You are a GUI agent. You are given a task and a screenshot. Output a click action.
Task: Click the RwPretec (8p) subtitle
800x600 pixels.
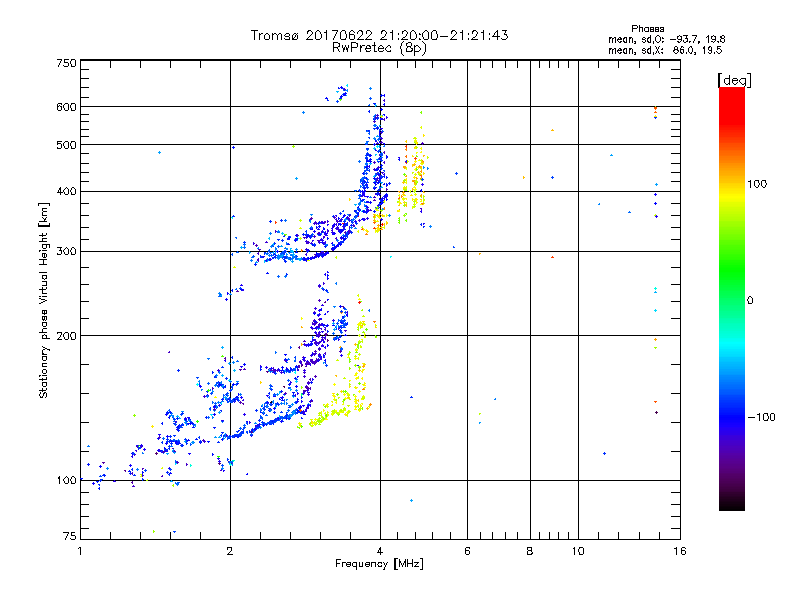click(x=379, y=47)
